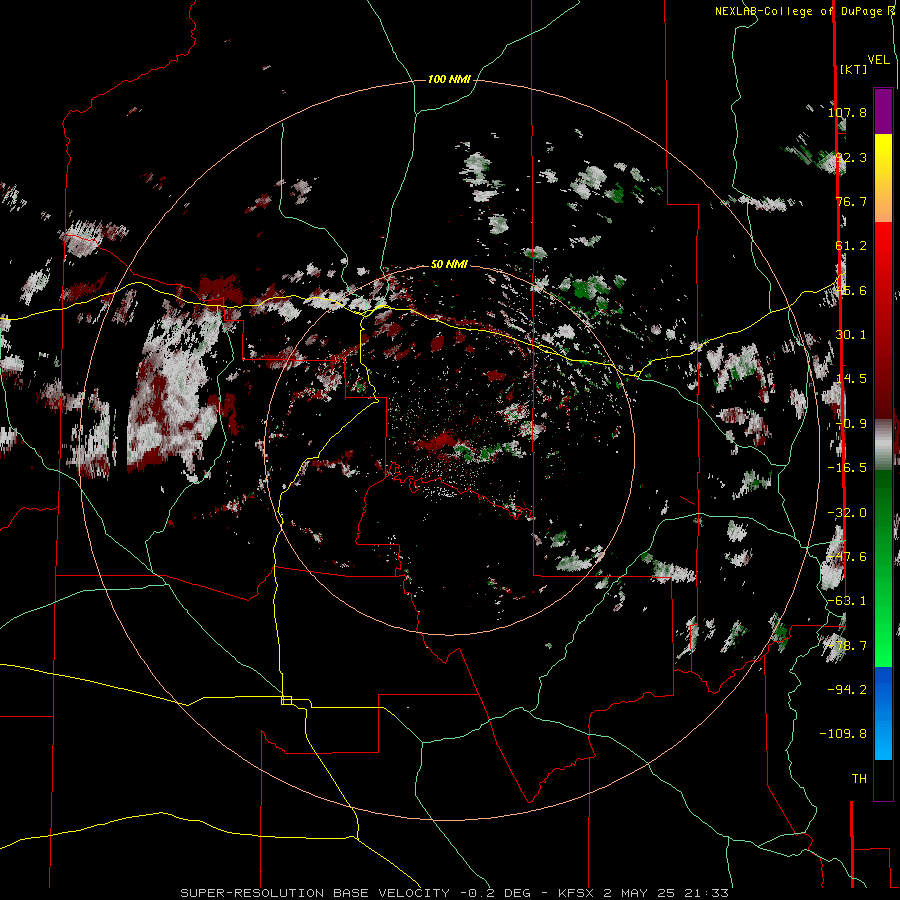Click the -47.6 value on velocity scale
The image size is (900, 900).
[847, 557]
